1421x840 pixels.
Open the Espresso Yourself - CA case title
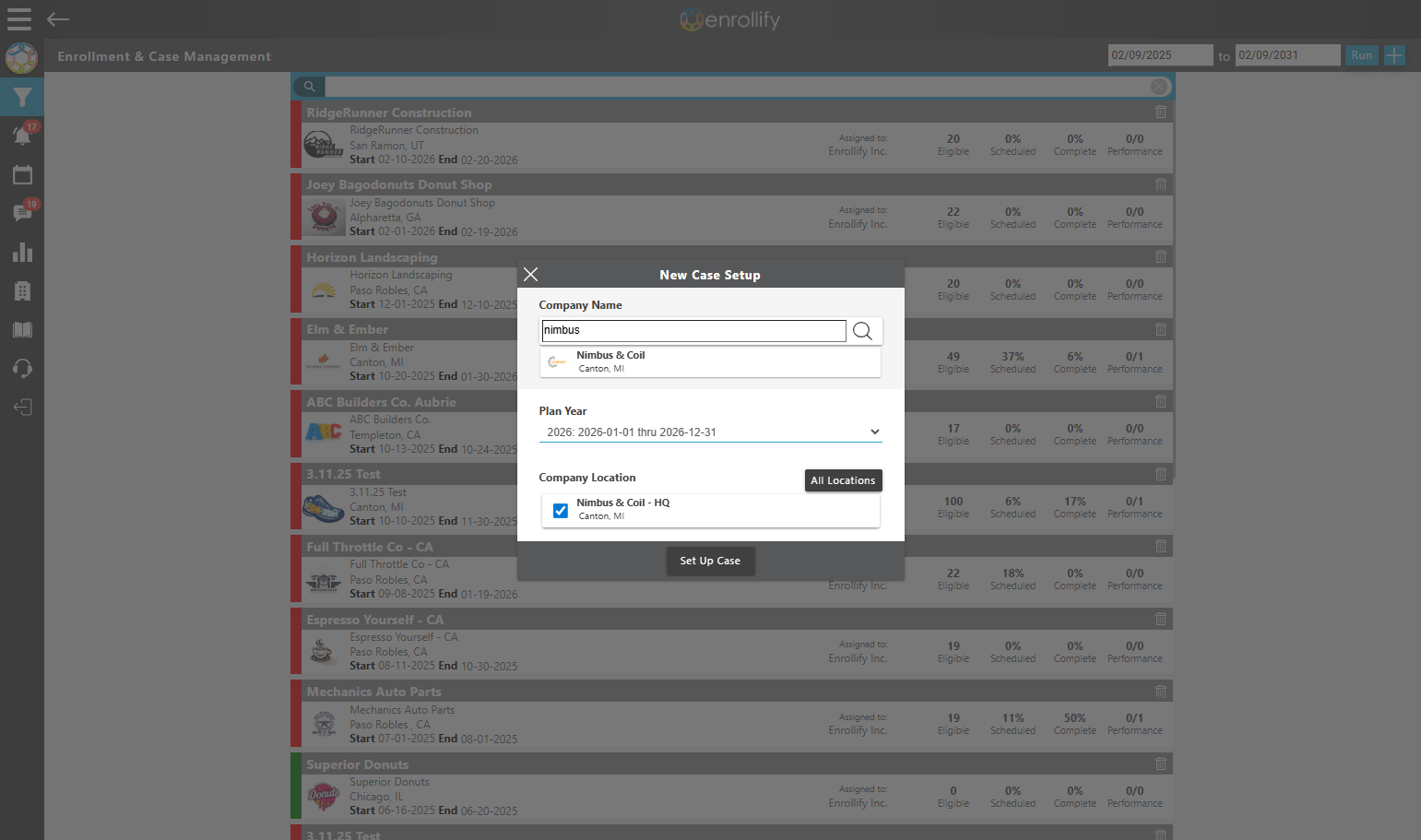click(374, 620)
